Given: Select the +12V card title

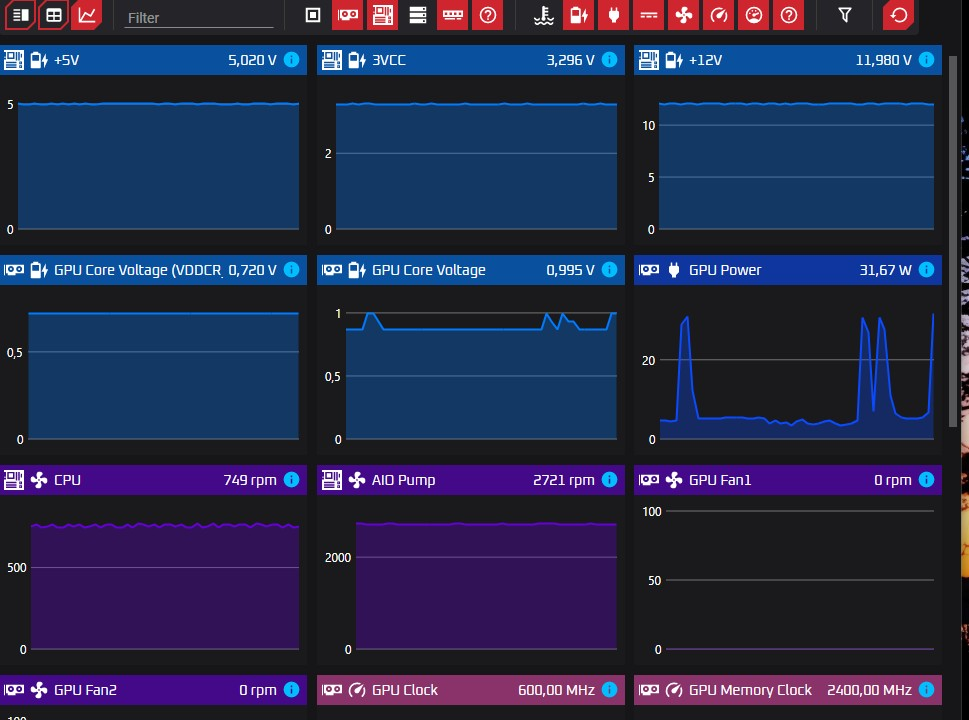Looking at the screenshot, I should [705, 60].
